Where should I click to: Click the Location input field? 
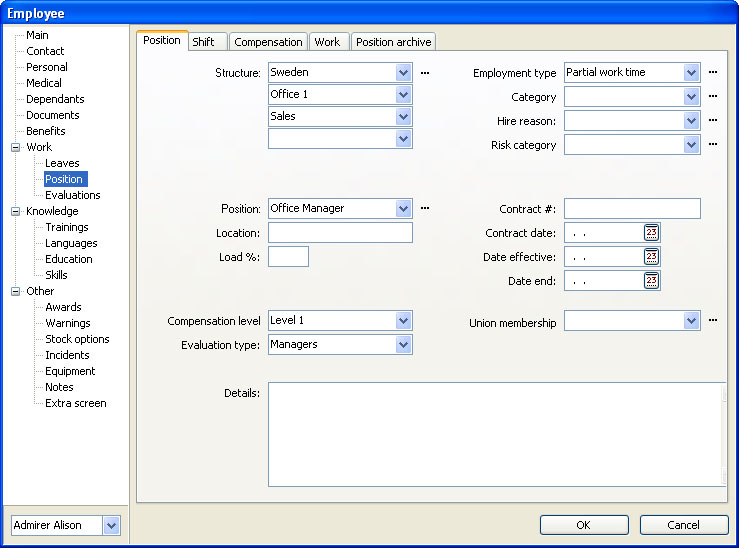tap(340, 233)
